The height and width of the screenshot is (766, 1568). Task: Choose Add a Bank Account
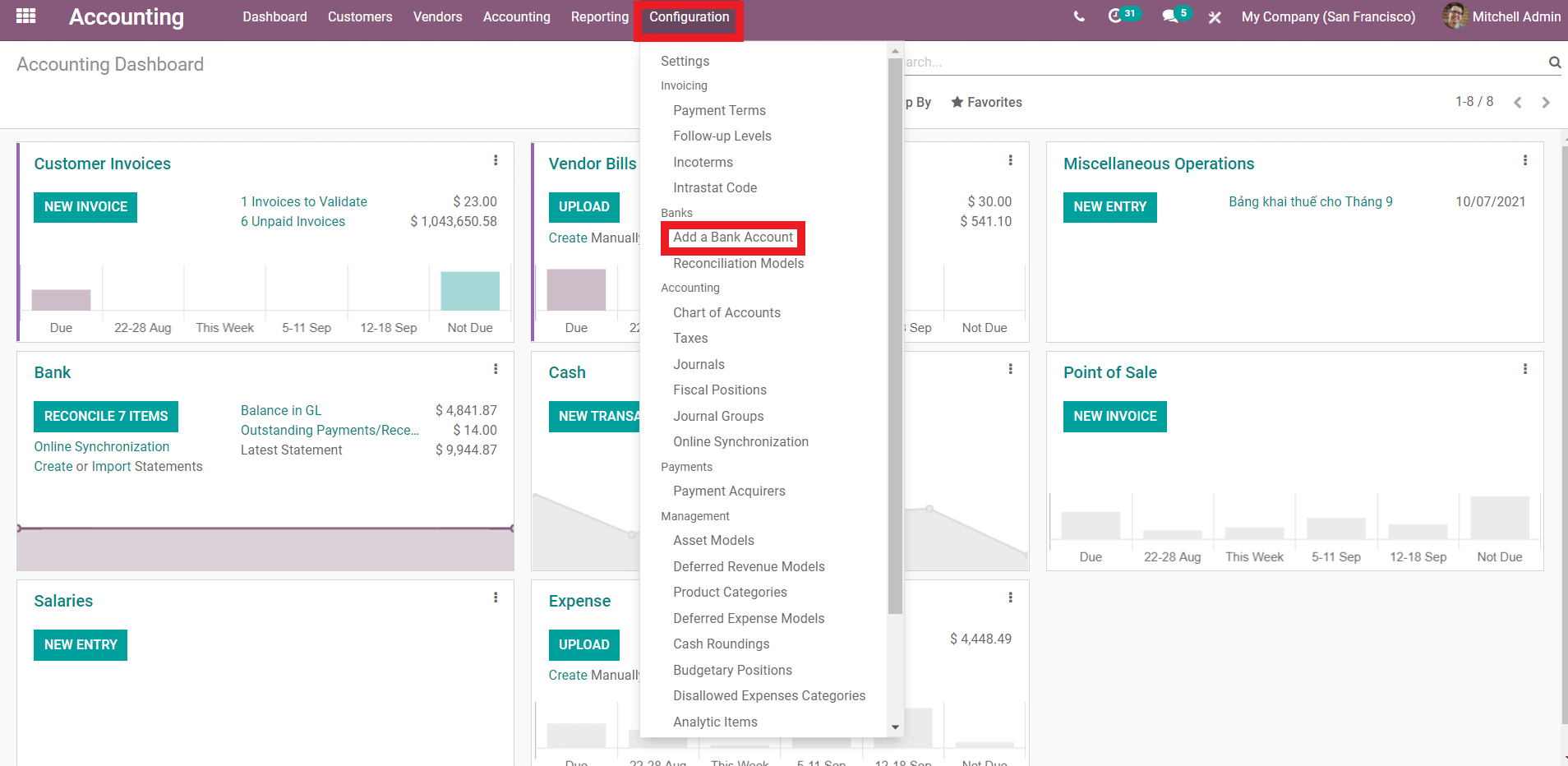pos(733,237)
